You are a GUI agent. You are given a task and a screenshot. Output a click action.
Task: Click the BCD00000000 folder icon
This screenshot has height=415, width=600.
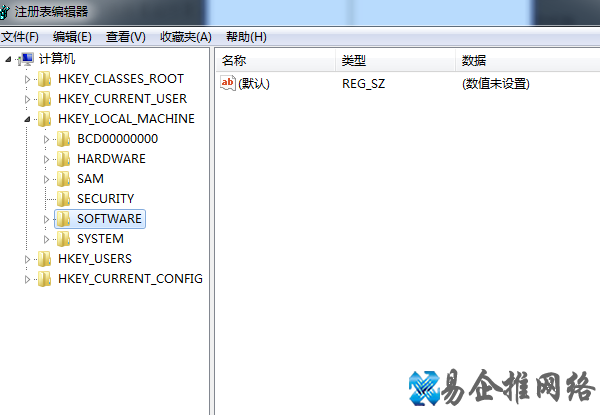point(62,139)
